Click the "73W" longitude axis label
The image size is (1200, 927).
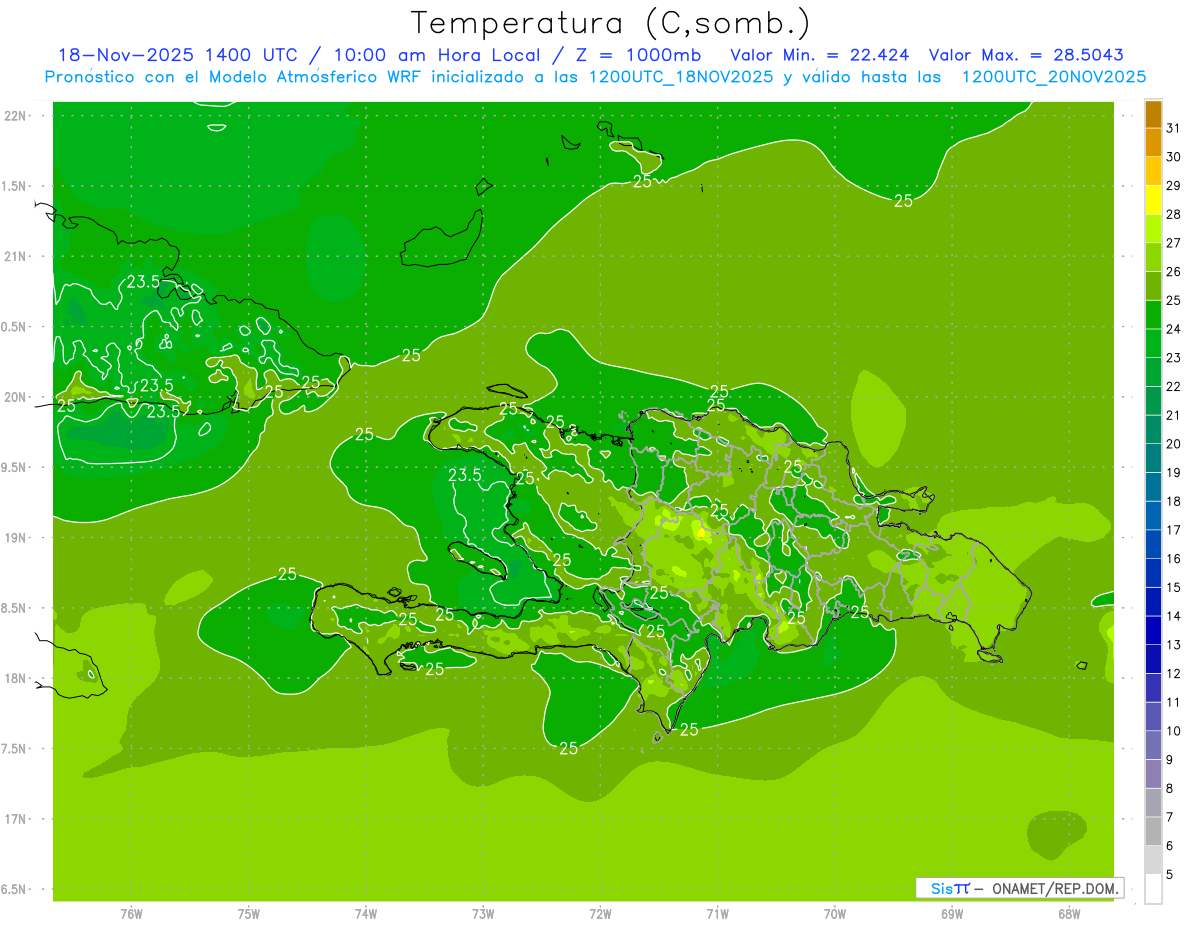(483, 914)
